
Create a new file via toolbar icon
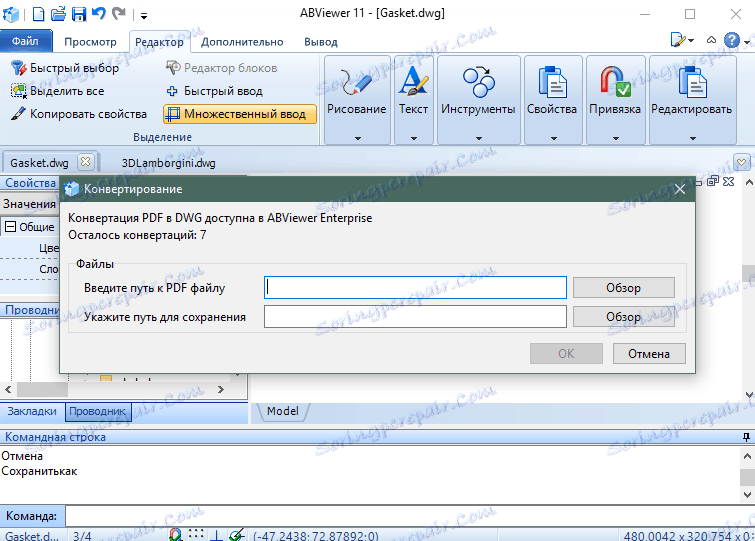pos(38,14)
